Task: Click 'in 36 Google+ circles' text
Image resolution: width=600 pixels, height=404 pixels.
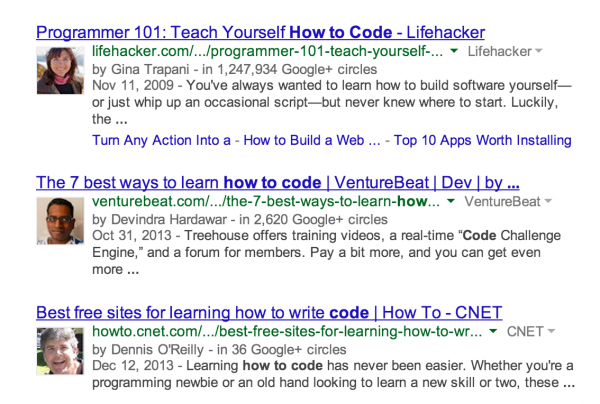Action: point(282,350)
